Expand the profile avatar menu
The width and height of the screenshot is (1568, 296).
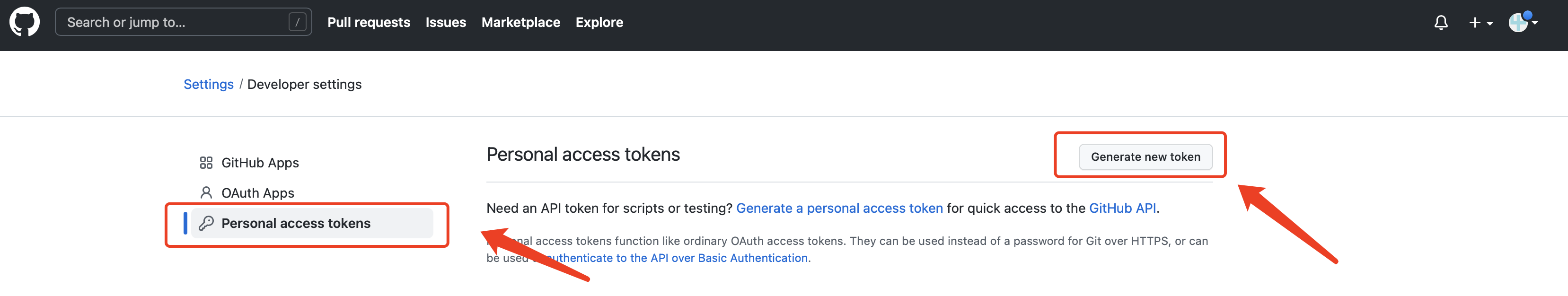(x=1523, y=23)
